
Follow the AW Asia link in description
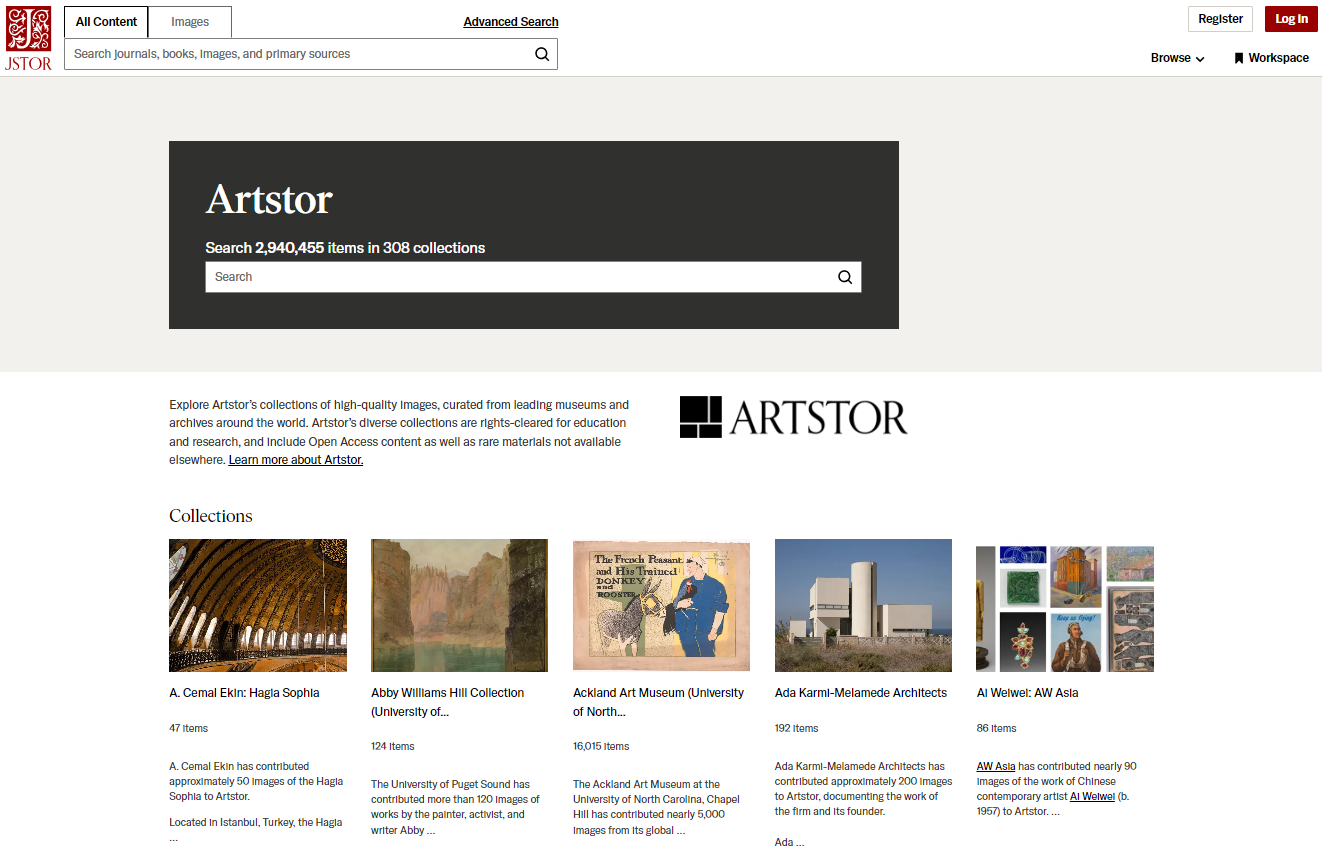(x=996, y=767)
